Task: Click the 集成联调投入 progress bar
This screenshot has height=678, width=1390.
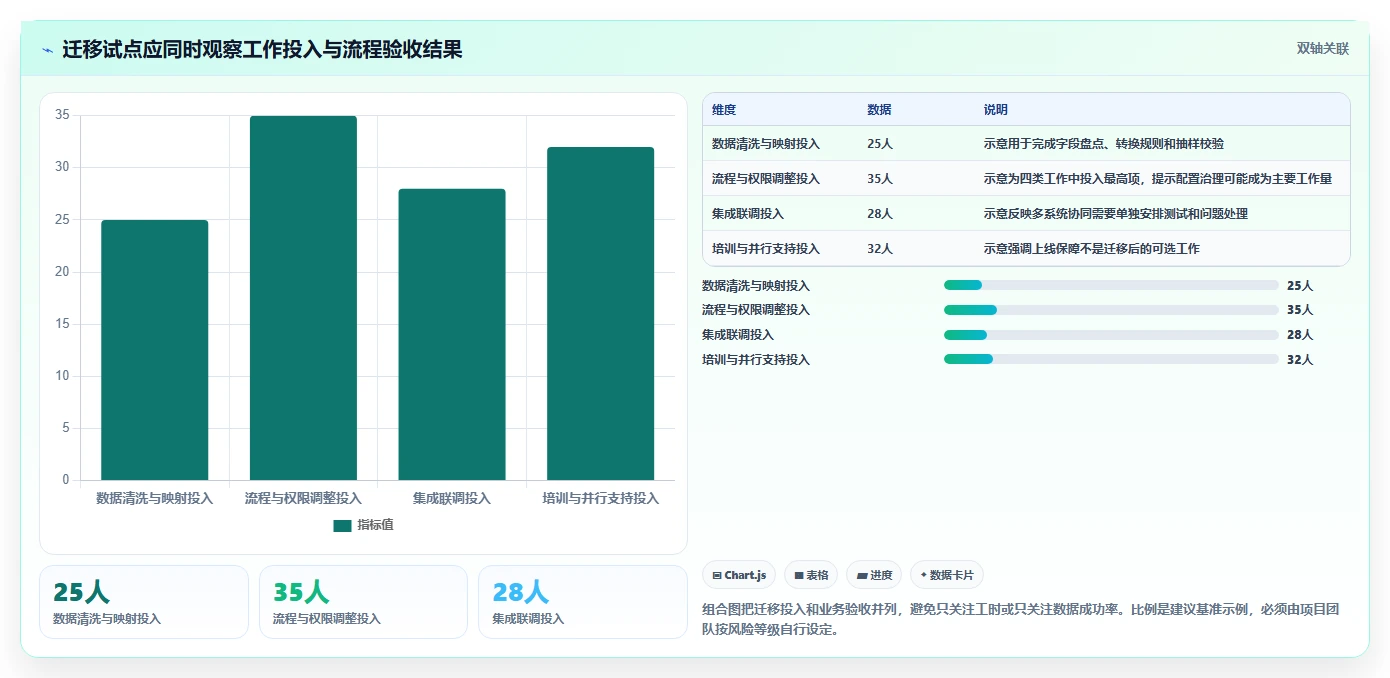Action: (x=1111, y=335)
